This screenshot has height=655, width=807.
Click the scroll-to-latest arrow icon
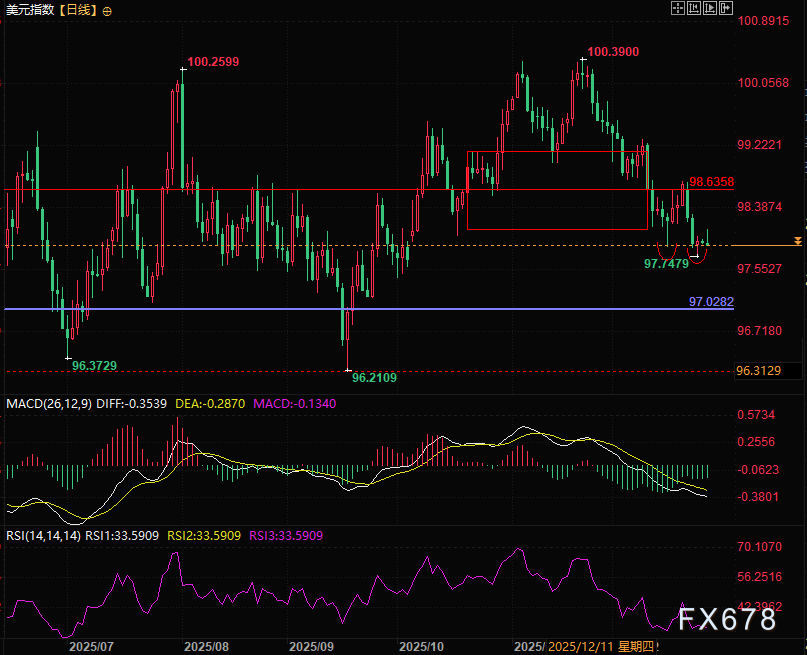coord(728,8)
